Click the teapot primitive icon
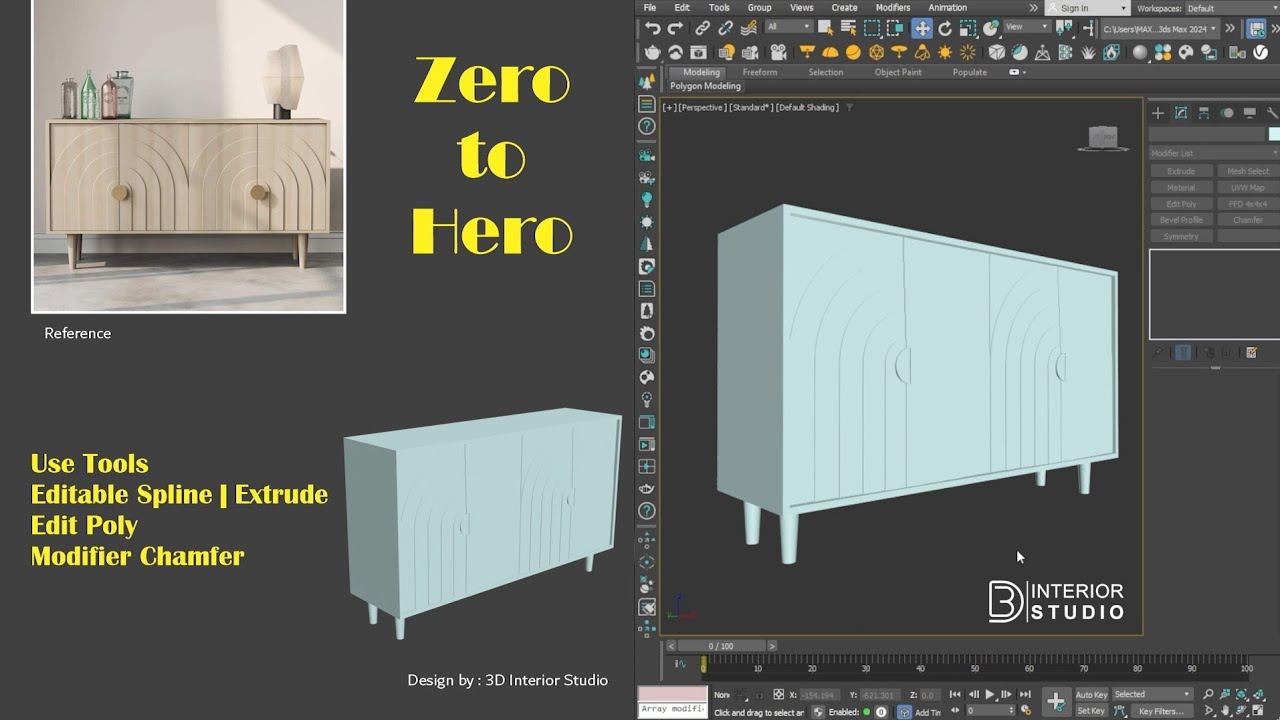 (652, 52)
